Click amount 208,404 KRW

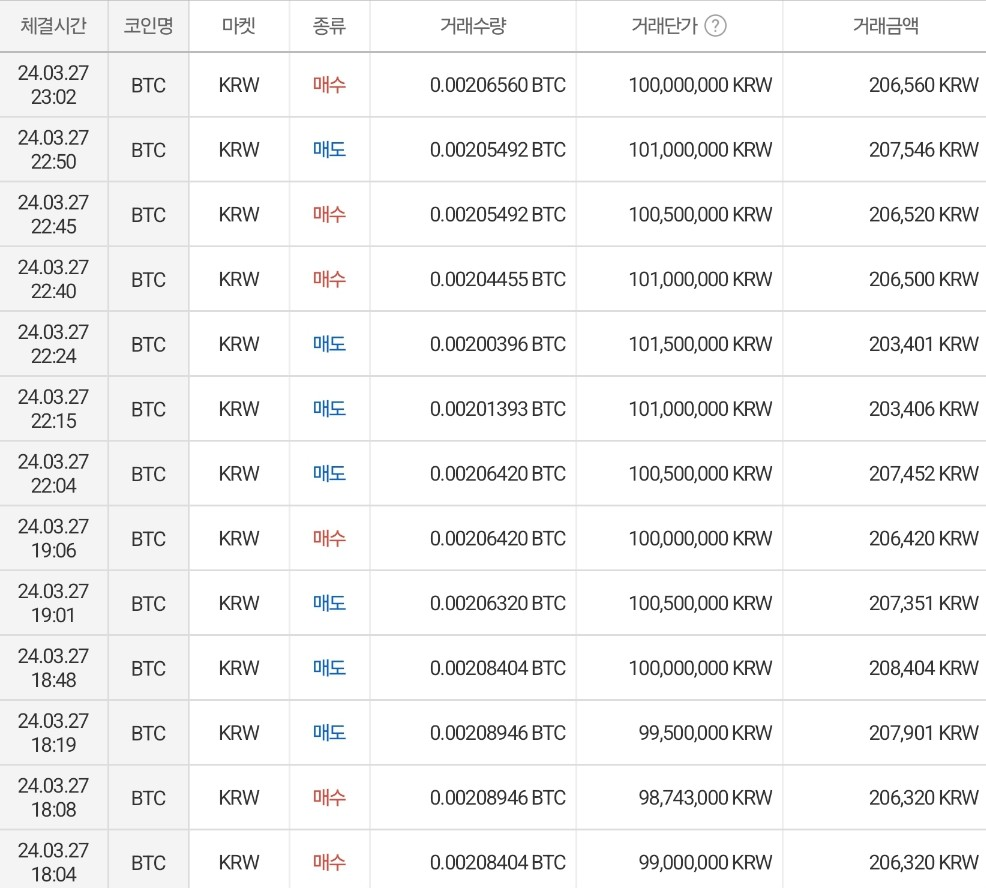(924, 668)
